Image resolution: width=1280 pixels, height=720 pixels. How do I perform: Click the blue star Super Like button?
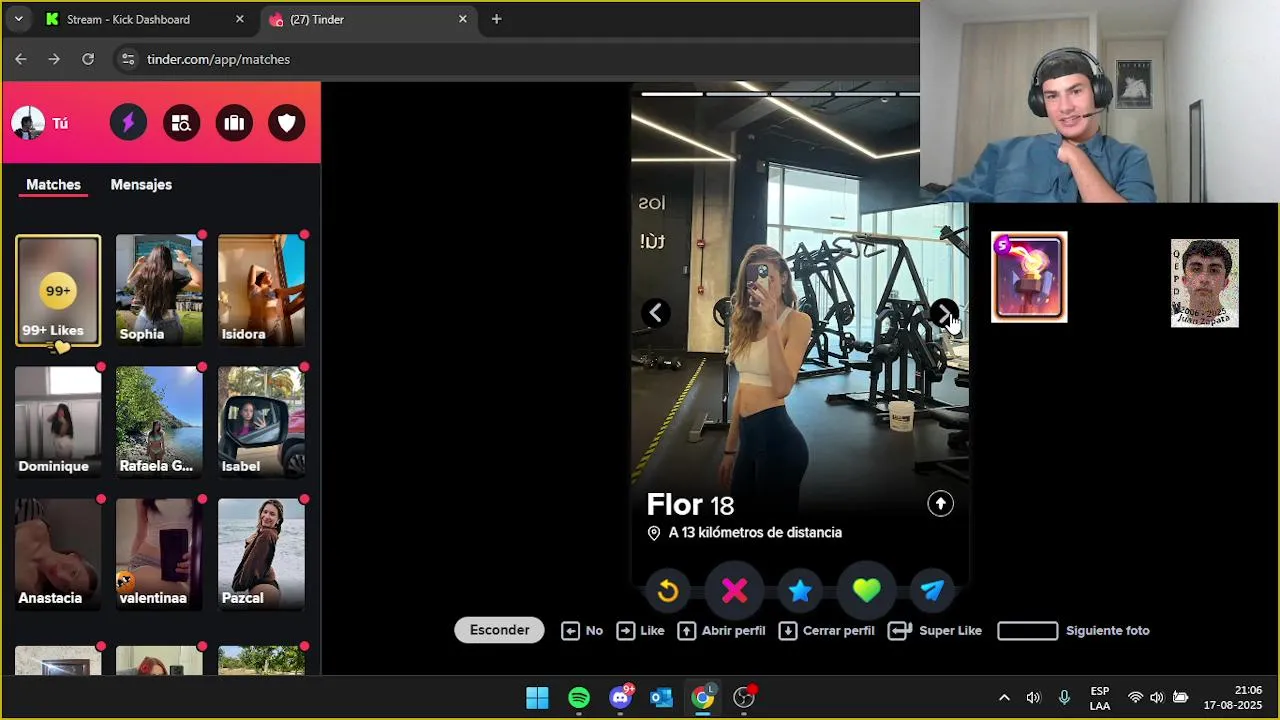click(x=800, y=591)
